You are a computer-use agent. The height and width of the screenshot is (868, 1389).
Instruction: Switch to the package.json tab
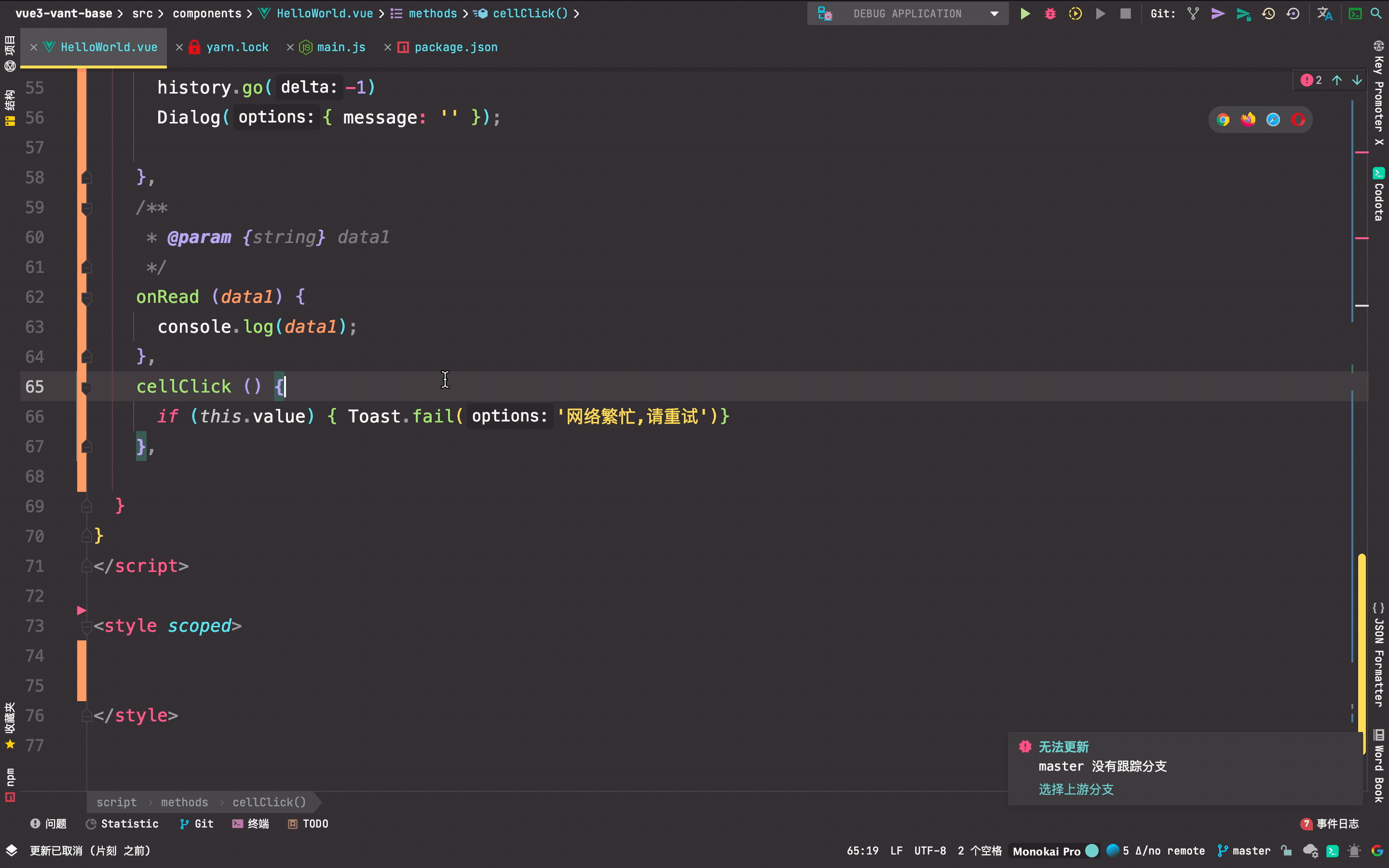coord(455,48)
